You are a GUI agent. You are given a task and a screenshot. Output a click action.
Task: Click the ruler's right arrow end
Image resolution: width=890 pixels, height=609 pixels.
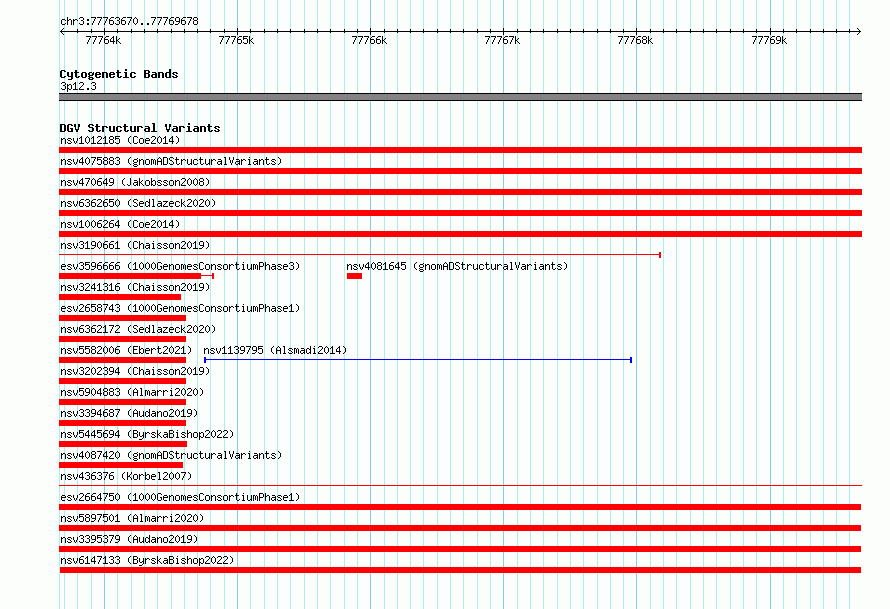click(859, 31)
